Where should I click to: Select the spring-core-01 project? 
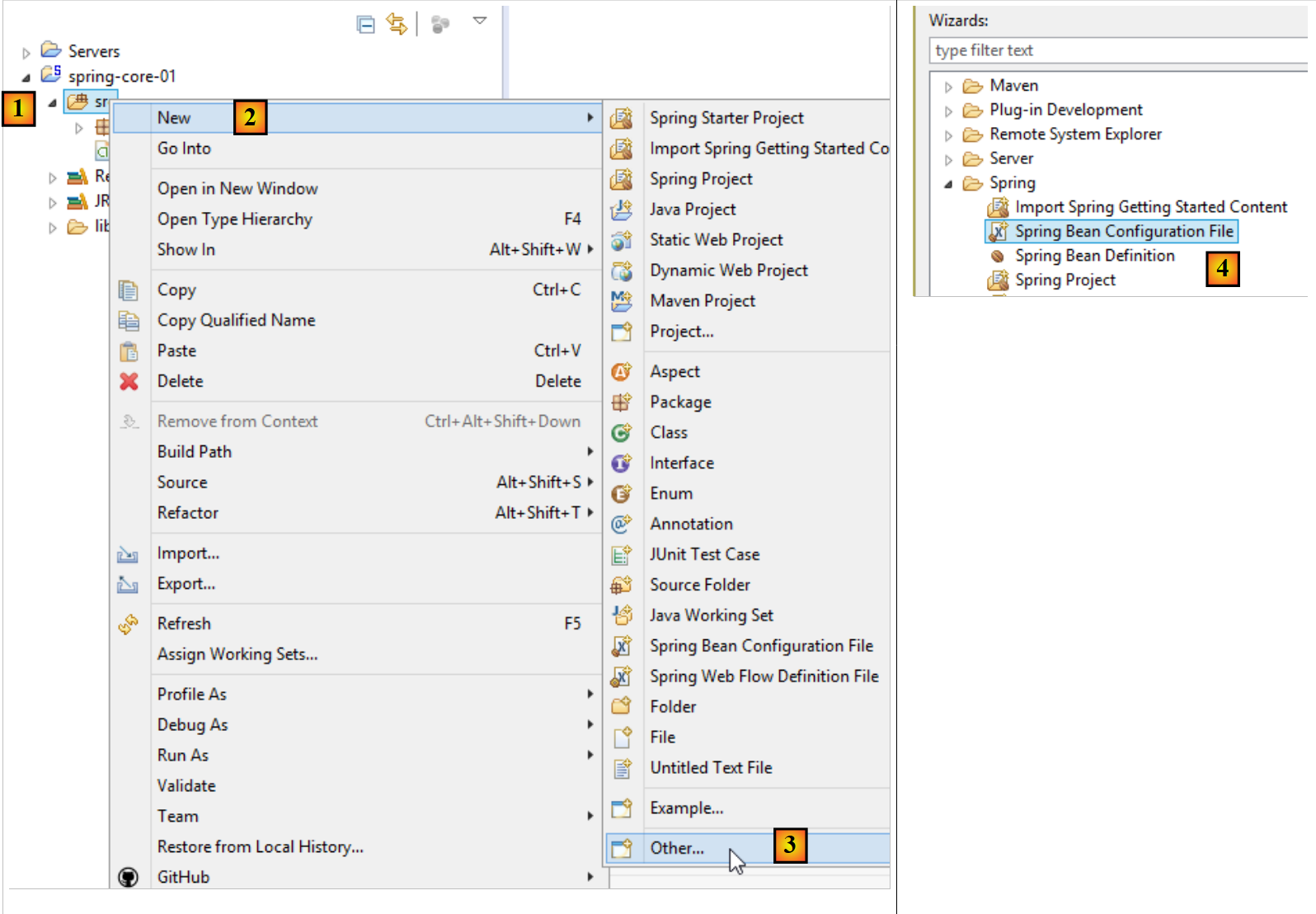click(x=121, y=77)
